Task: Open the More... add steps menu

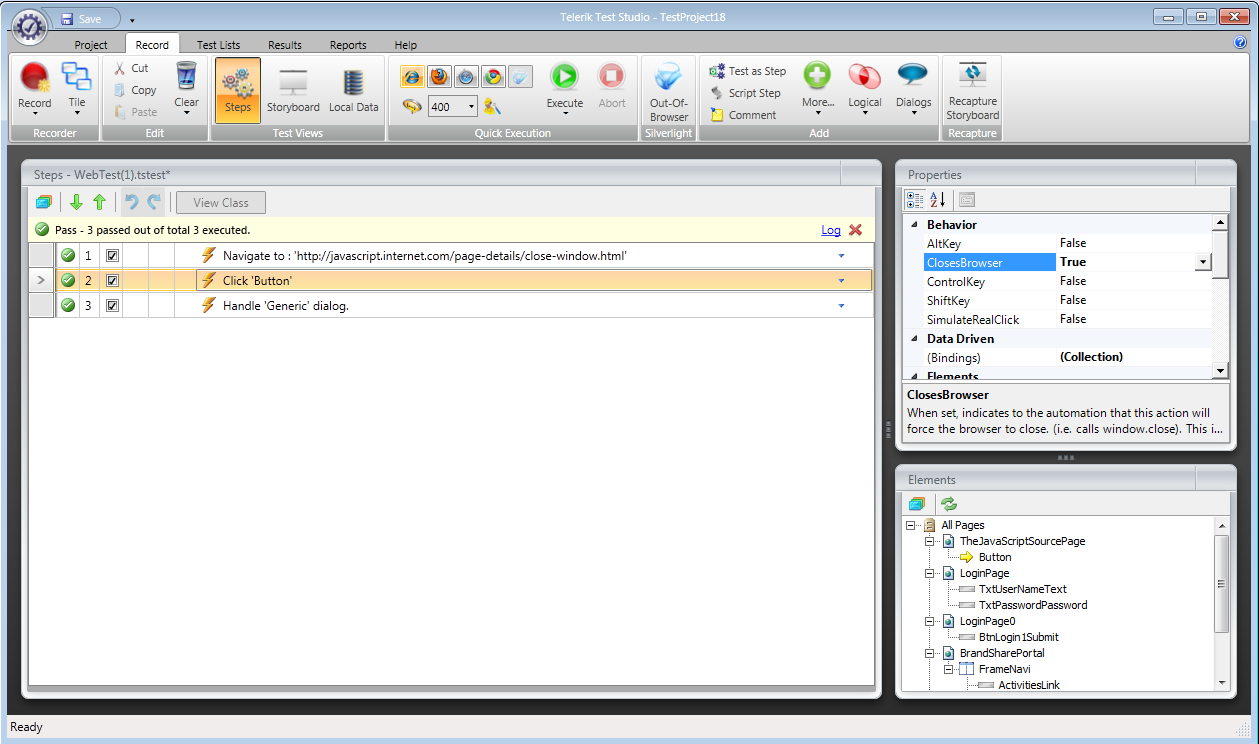Action: pos(818,87)
